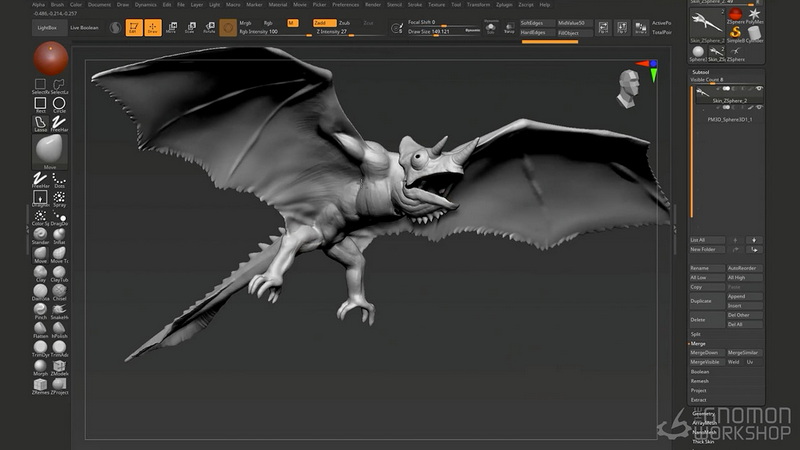Open the Alpha menu

[38, 5]
